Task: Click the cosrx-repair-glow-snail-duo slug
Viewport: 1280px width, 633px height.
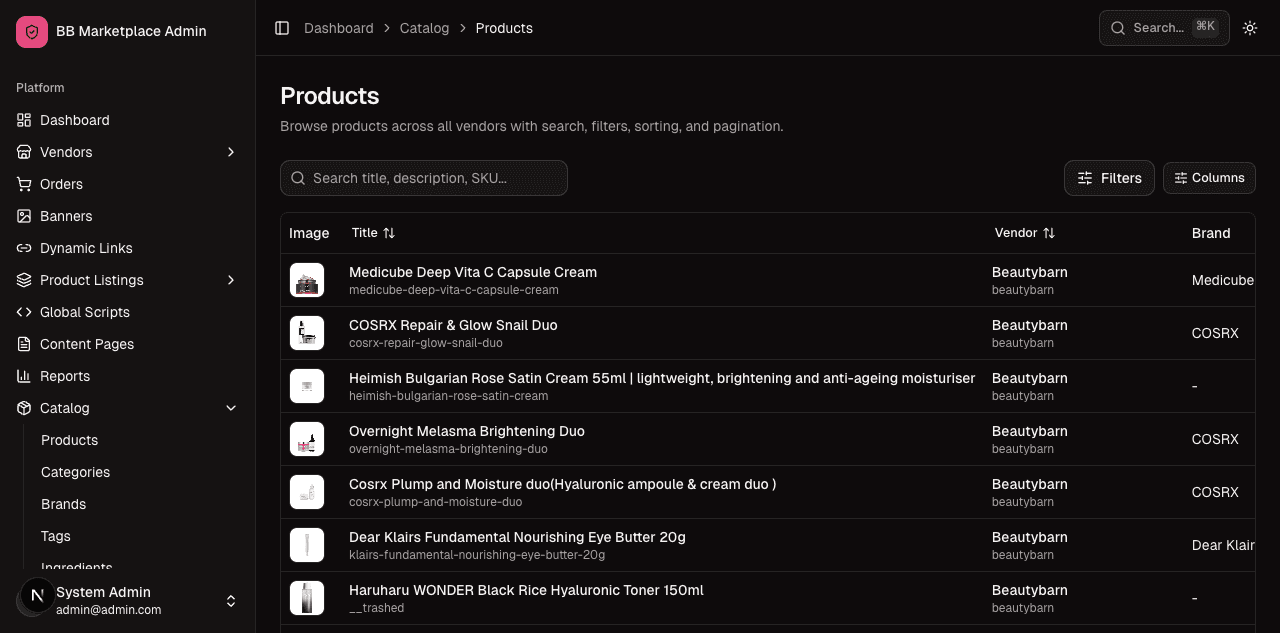Action: point(426,343)
